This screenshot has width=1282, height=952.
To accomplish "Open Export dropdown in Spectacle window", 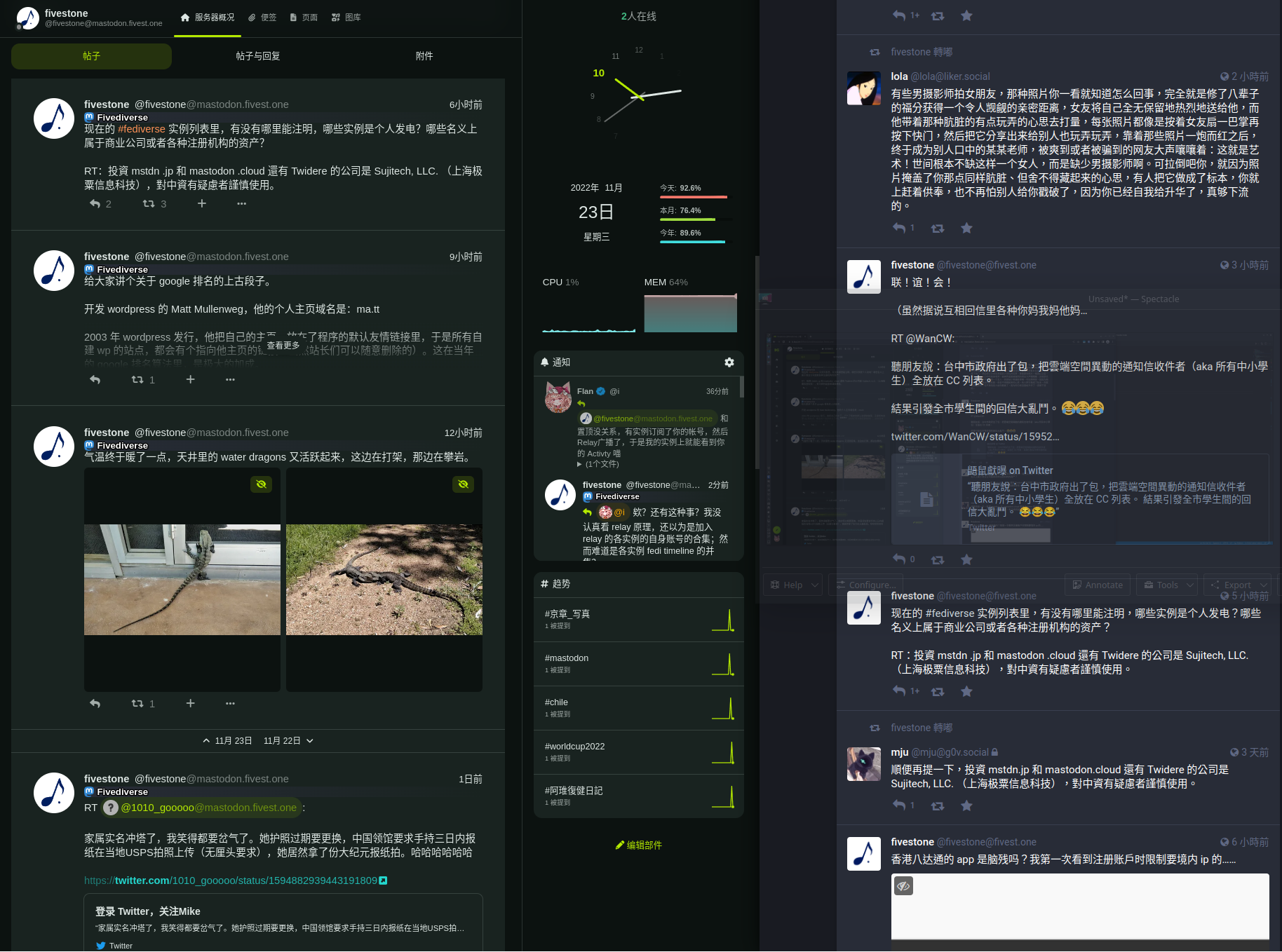I will tap(1238, 585).
